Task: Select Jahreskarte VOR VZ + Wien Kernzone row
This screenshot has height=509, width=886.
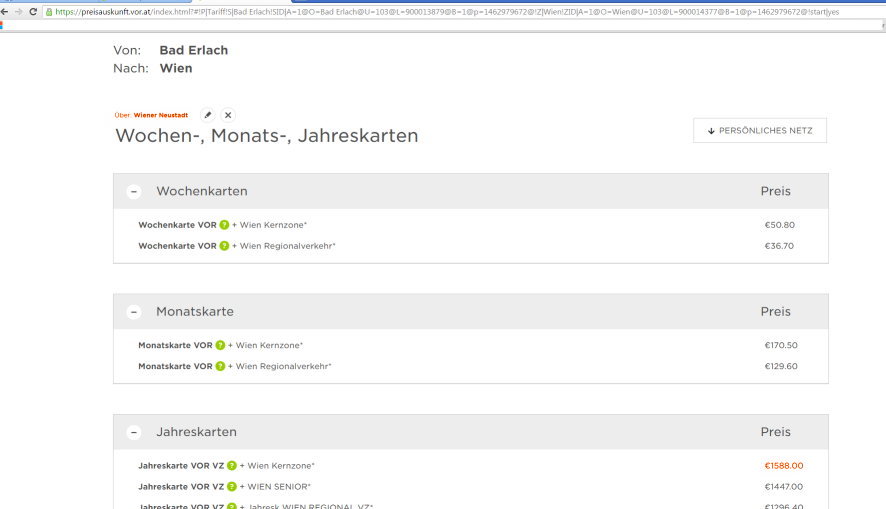Action: pos(471,466)
